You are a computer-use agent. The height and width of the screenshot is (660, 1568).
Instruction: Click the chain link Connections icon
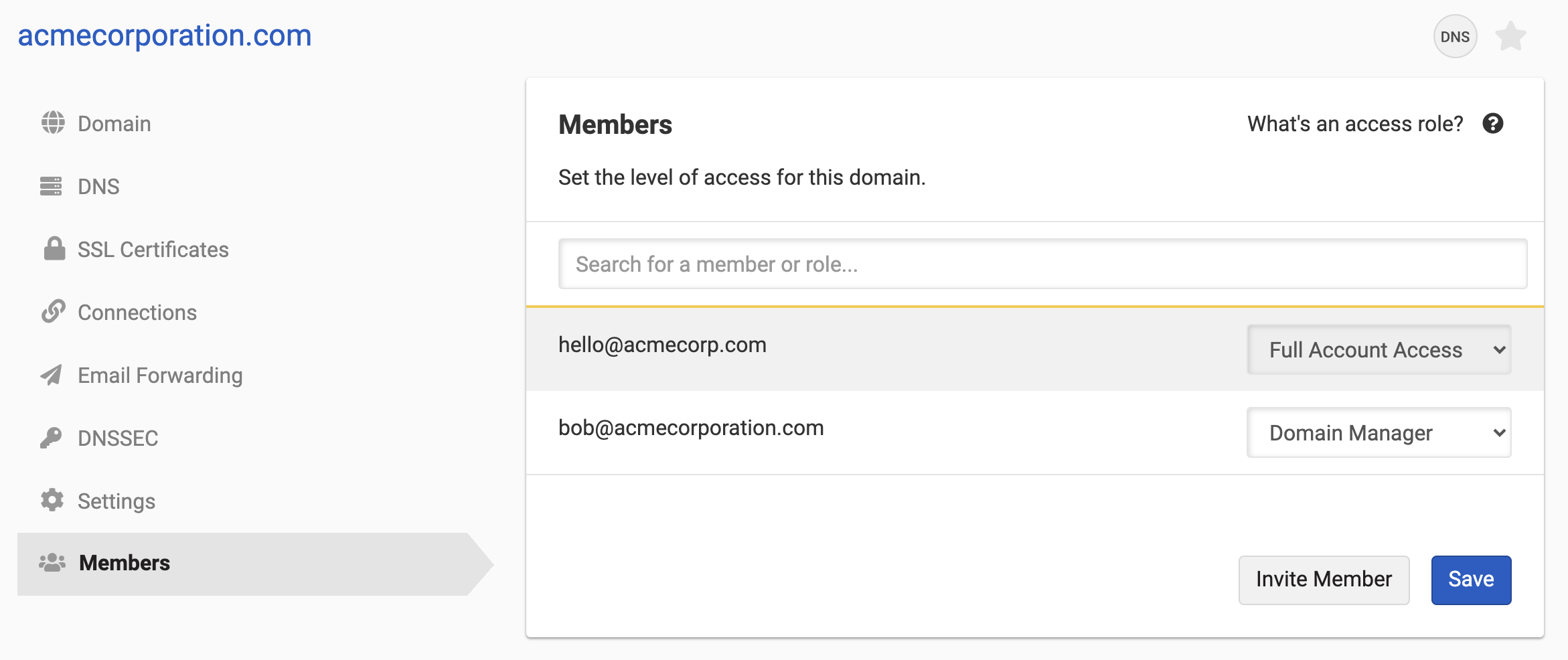(53, 311)
